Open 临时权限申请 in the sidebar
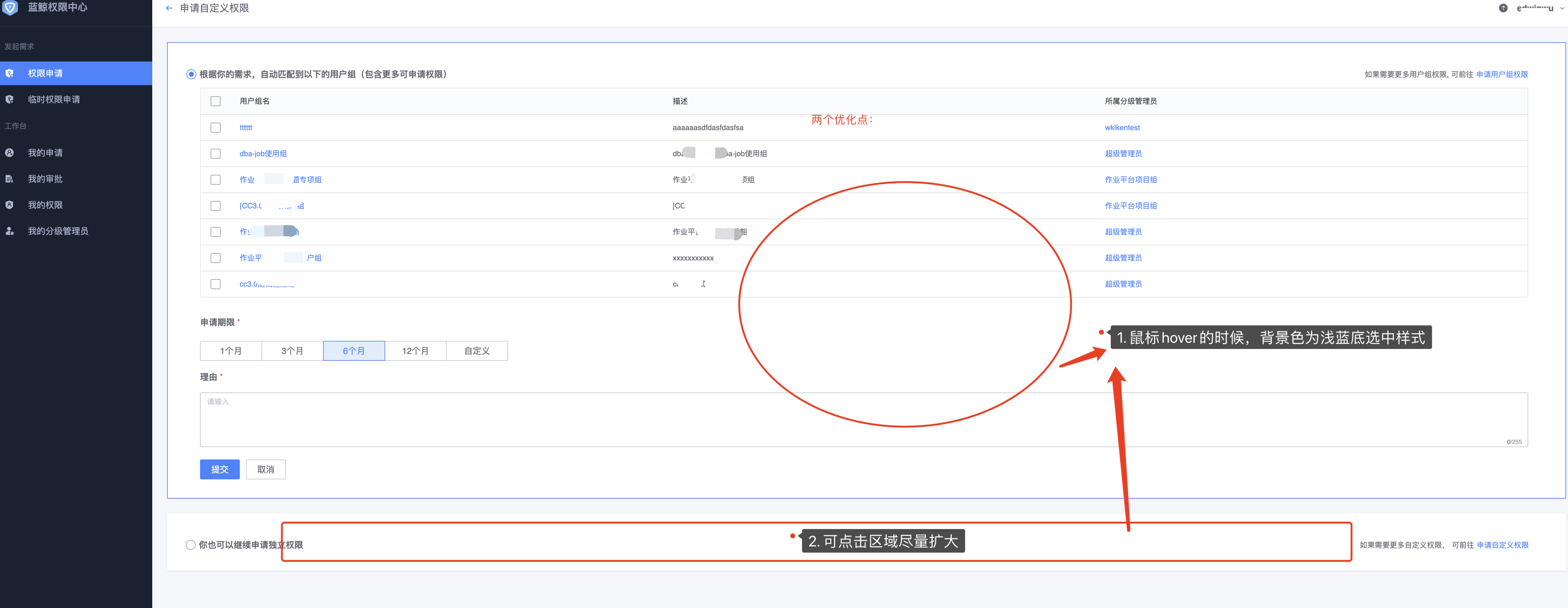The image size is (1568, 608). [54, 99]
